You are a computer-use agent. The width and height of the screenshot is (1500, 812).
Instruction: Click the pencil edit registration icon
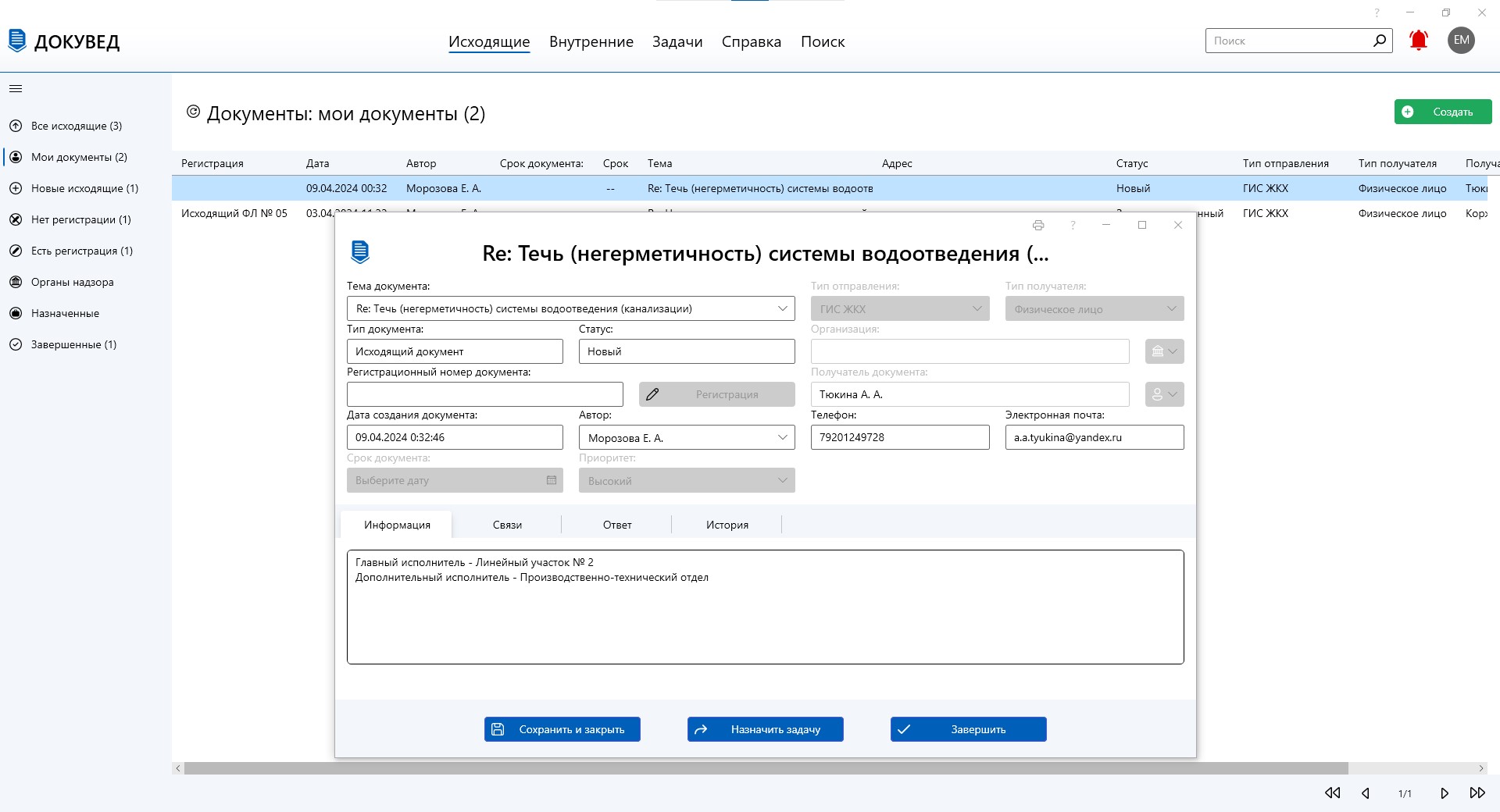(652, 394)
